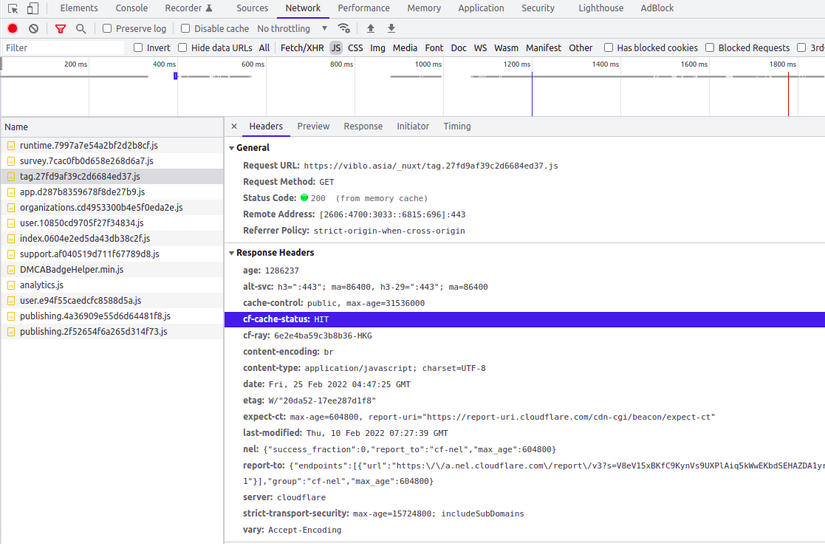Click the inspect element picker icon

pos(13,8)
